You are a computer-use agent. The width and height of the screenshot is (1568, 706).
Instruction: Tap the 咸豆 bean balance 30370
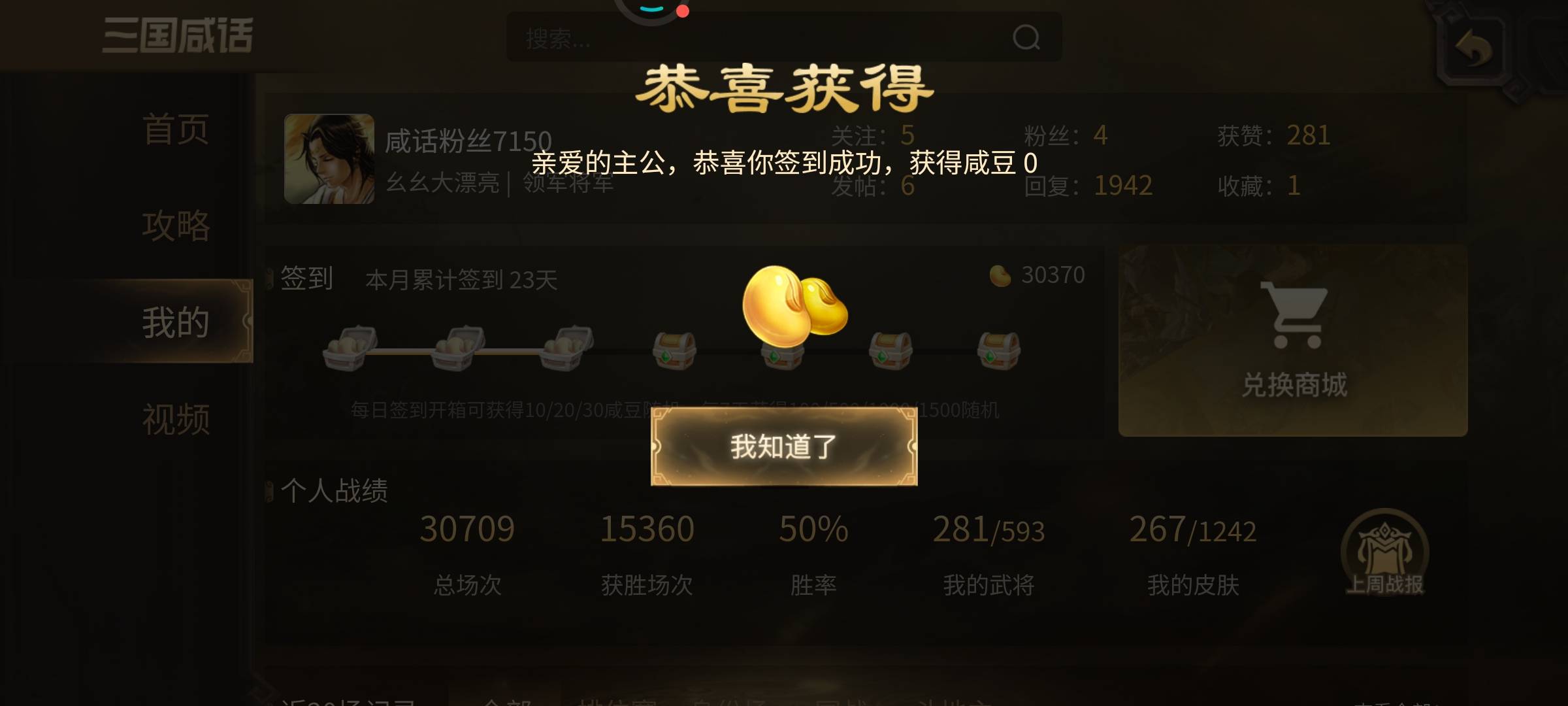point(1037,275)
